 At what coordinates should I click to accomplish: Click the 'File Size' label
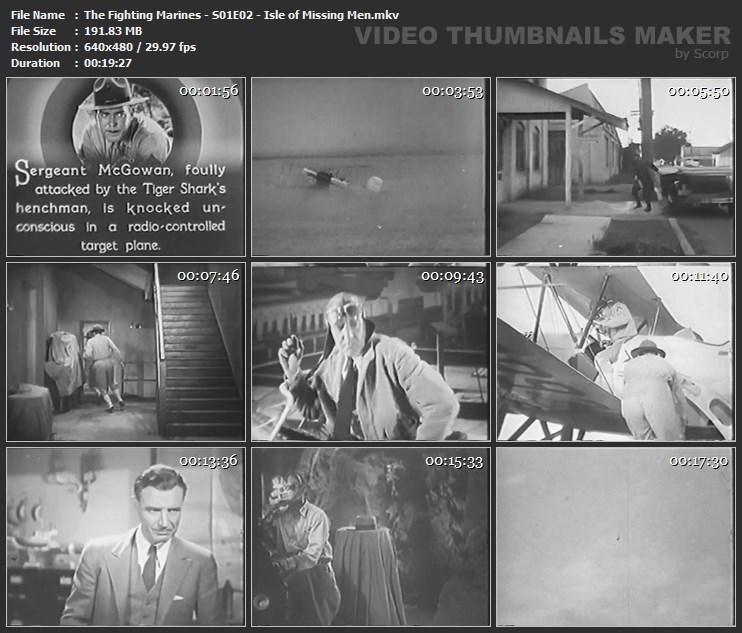coord(33,31)
